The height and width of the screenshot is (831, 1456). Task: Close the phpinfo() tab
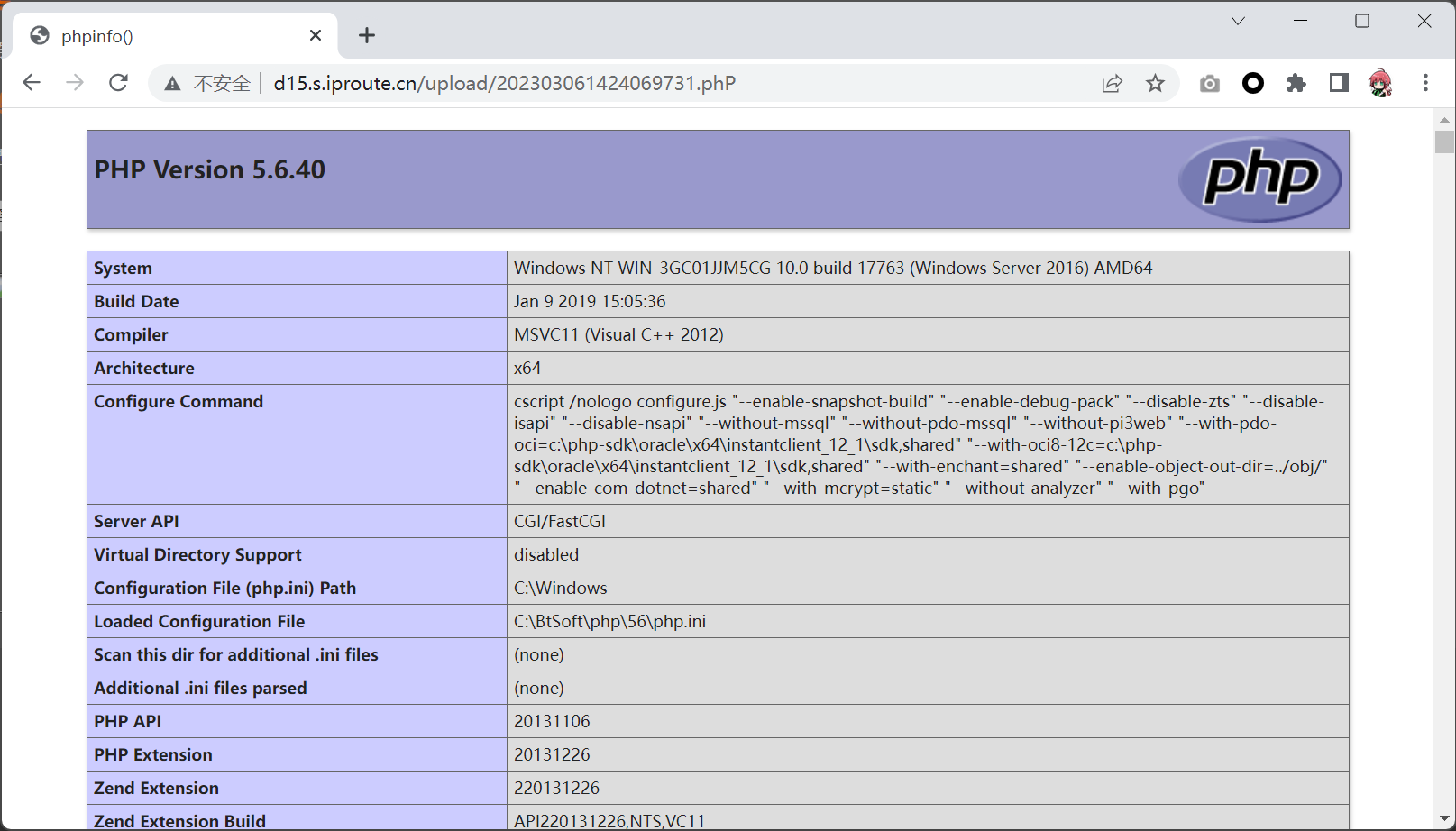click(316, 35)
